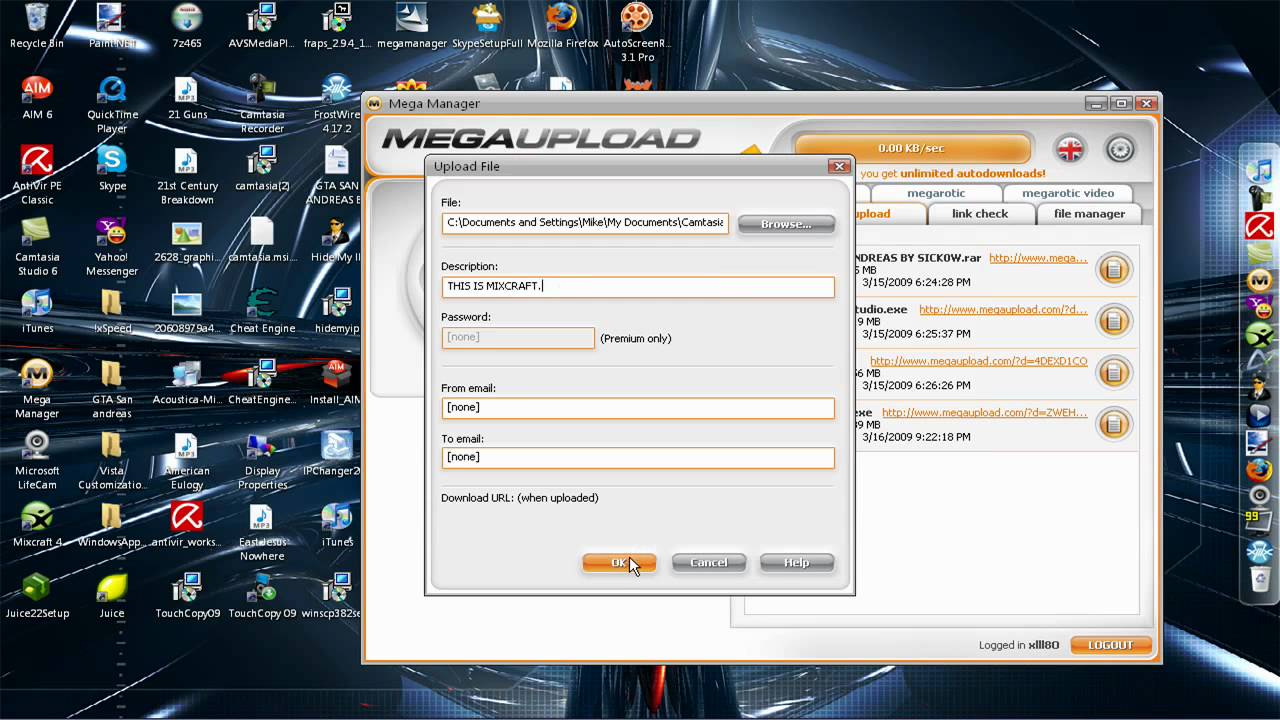The image size is (1280, 720).
Task: Switch to the megarotic video tab
Action: click(x=1067, y=193)
